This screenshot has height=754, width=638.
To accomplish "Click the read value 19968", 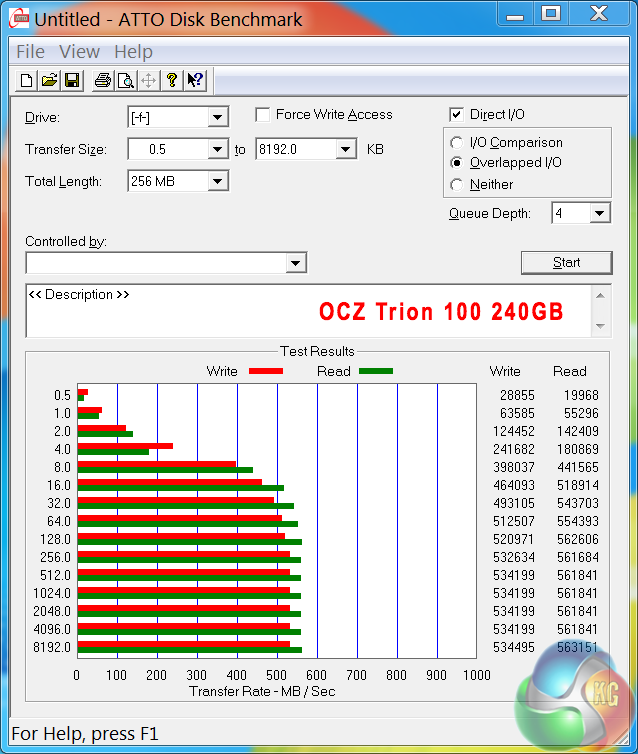I will pyautogui.click(x=581, y=395).
